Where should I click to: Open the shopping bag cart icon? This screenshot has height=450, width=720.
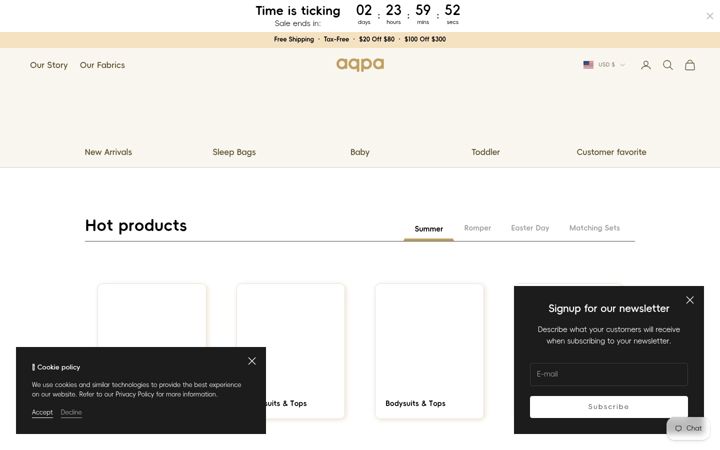tap(690, 65)
